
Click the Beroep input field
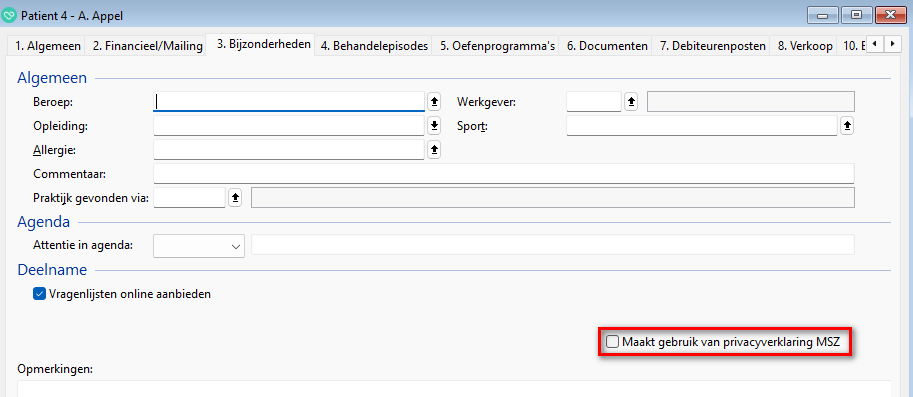point(289,101)
